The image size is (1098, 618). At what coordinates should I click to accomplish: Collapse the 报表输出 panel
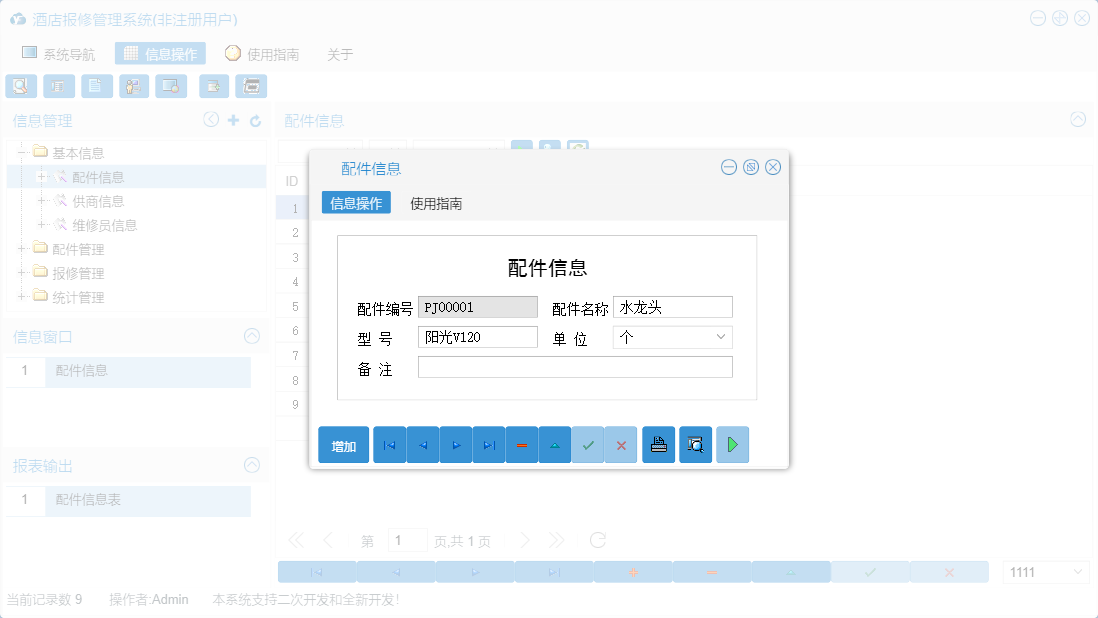(x=251, y=465)
